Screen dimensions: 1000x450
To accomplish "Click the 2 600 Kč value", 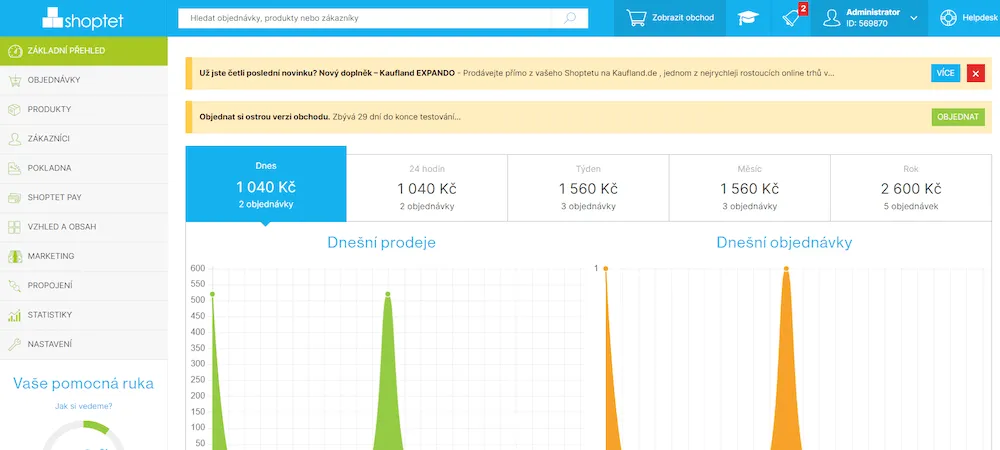I will tap(911, 189).
